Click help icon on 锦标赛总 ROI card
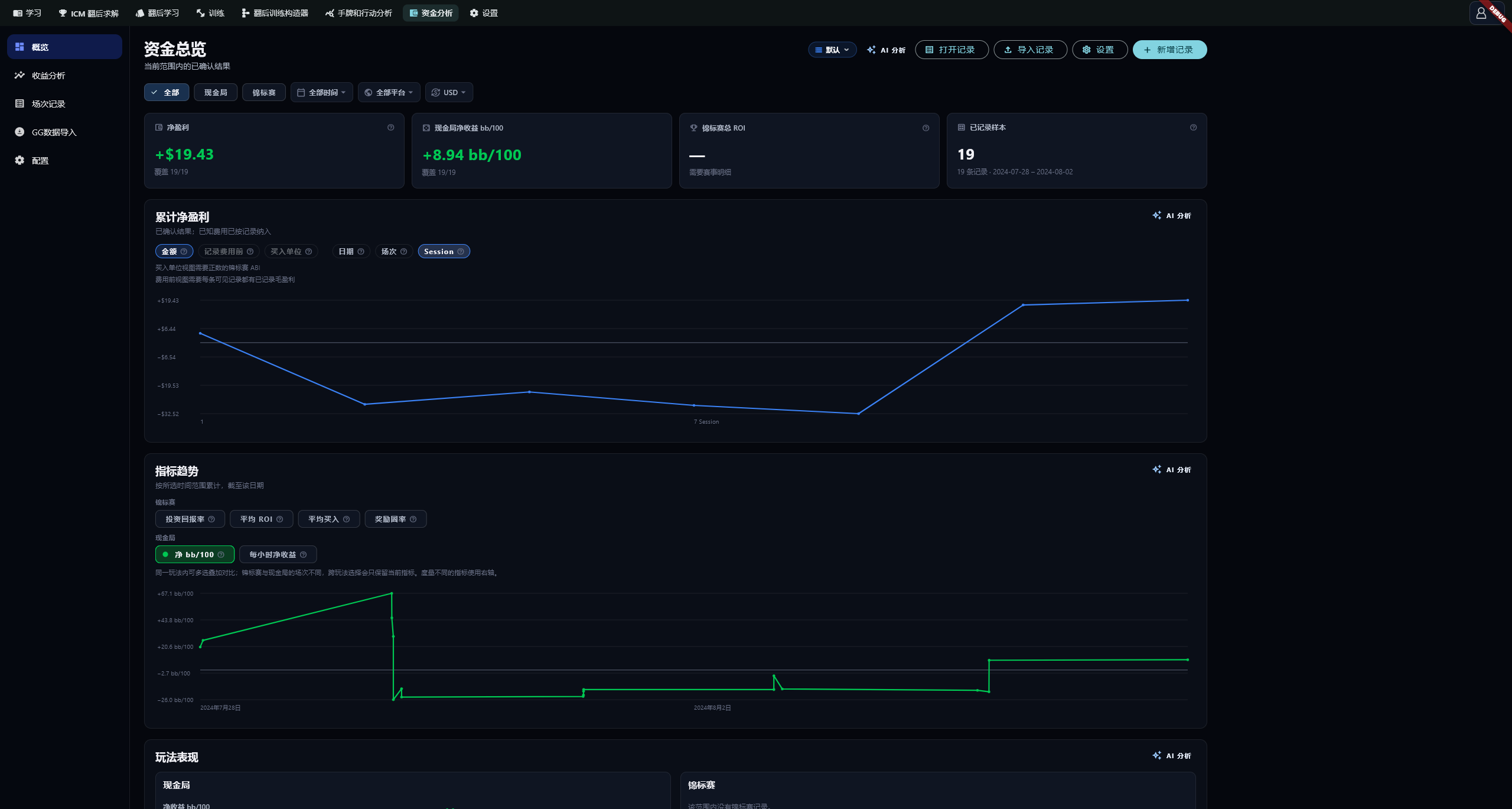This screenshot has height=809, width=1512. (x=926, y=128)
